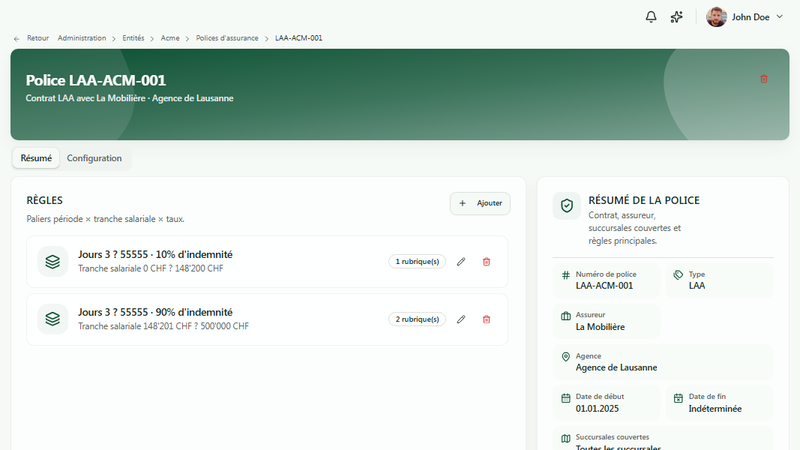Image resolution: width=800 pixels, height=450 pixels.
Task: Edit the 10% d'indemnité rule with pencil
Action: click(461, 262)
